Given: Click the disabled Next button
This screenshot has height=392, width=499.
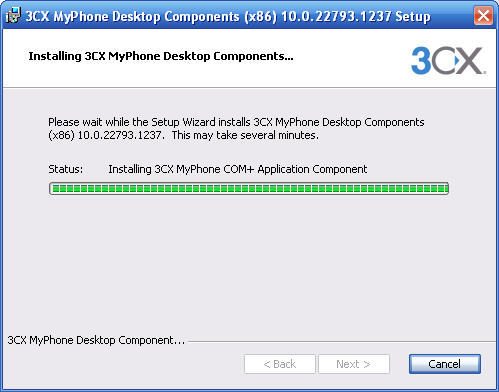Looking at the screenshot, I should [354, 364].
